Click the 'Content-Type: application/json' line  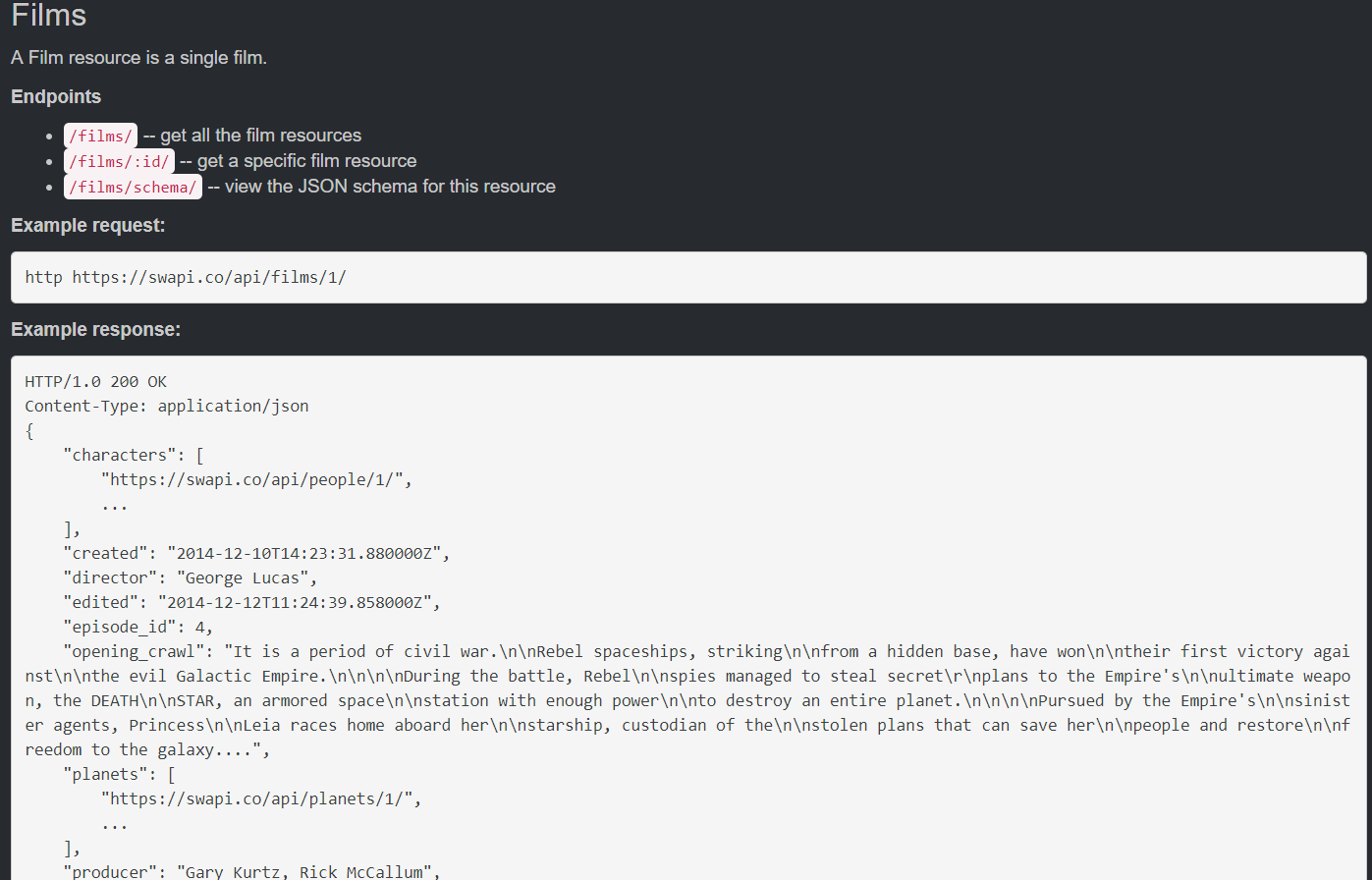pyautogui.click(x=167, y=406)
